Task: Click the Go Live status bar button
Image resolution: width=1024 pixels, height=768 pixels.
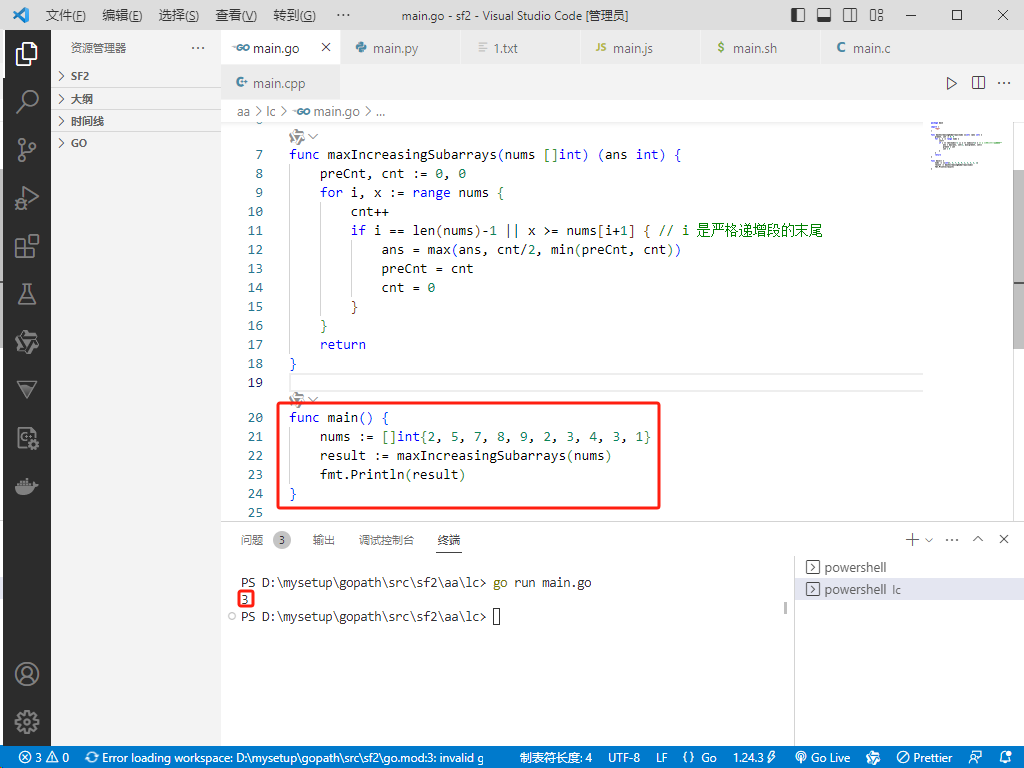Action: [x=822, y=758]
